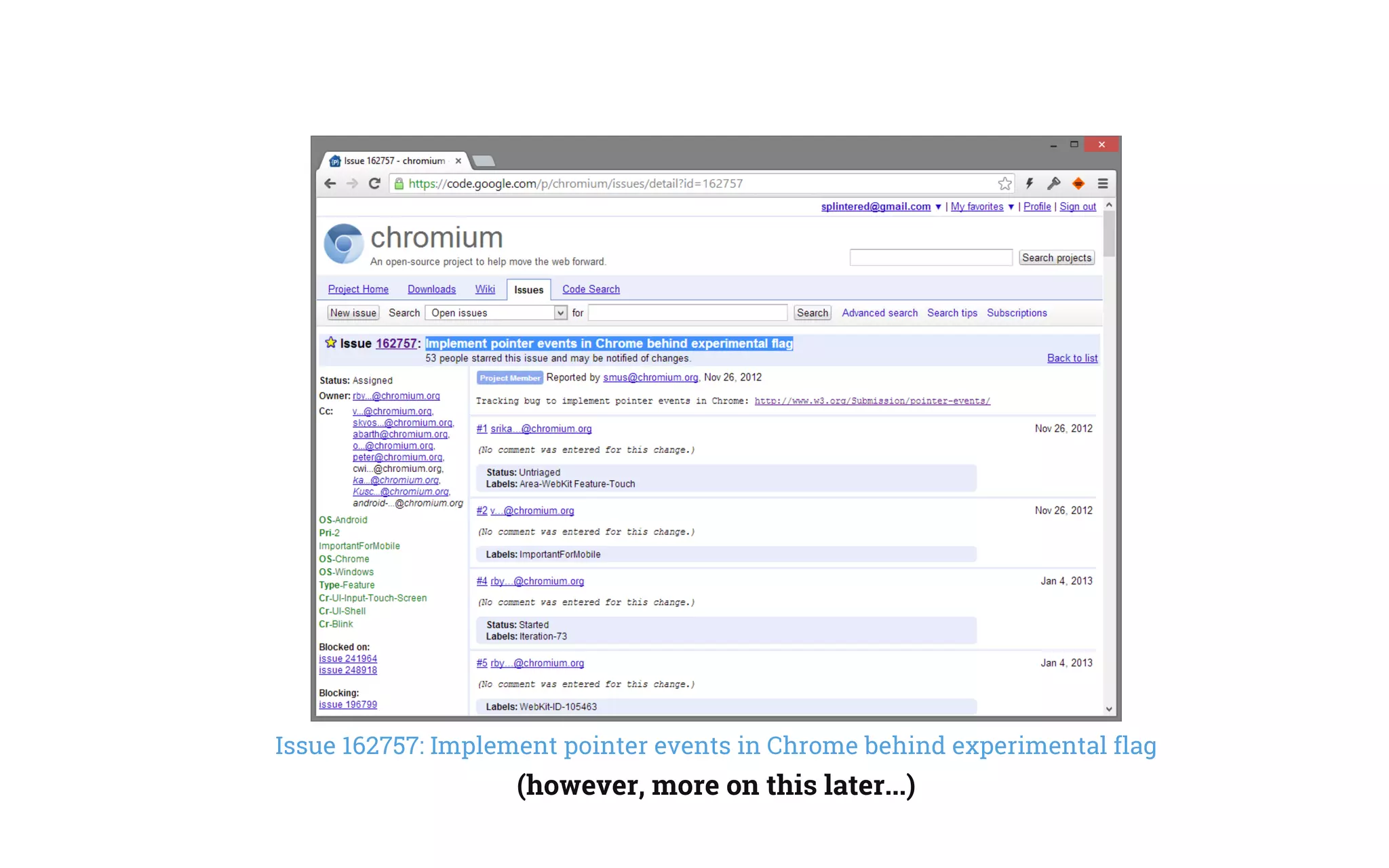Click the orange extension icon in toolbar
The width and height of the screenshot is (1389, 868).
coord(1078,184)
